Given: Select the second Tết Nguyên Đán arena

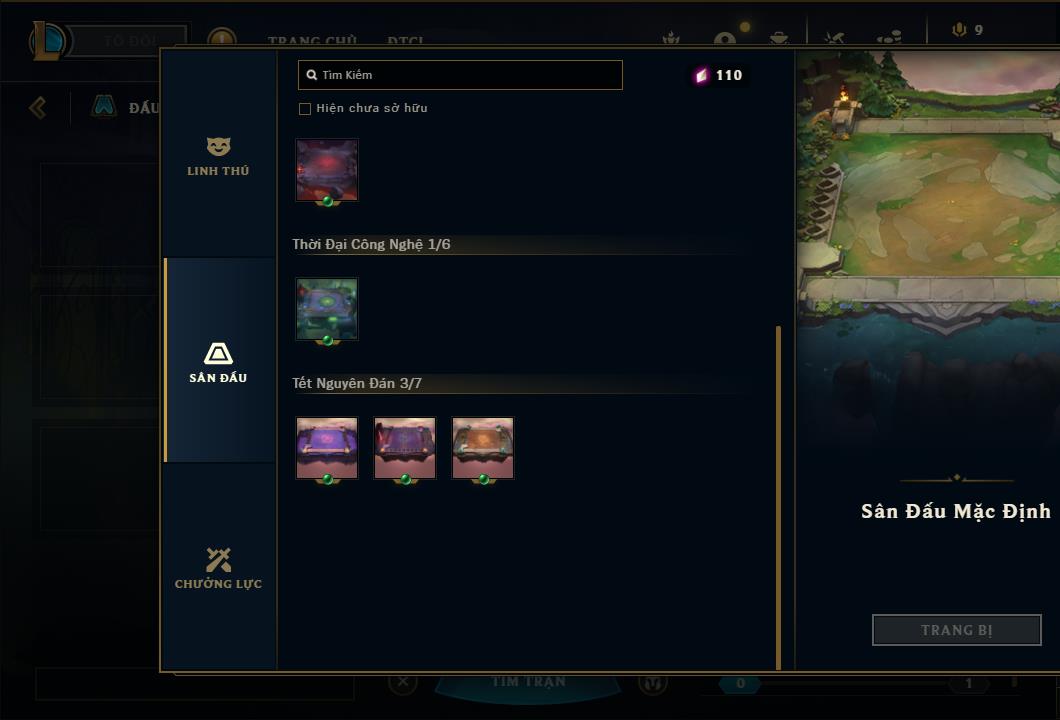Looking at the screenshot, I should 404,448.
